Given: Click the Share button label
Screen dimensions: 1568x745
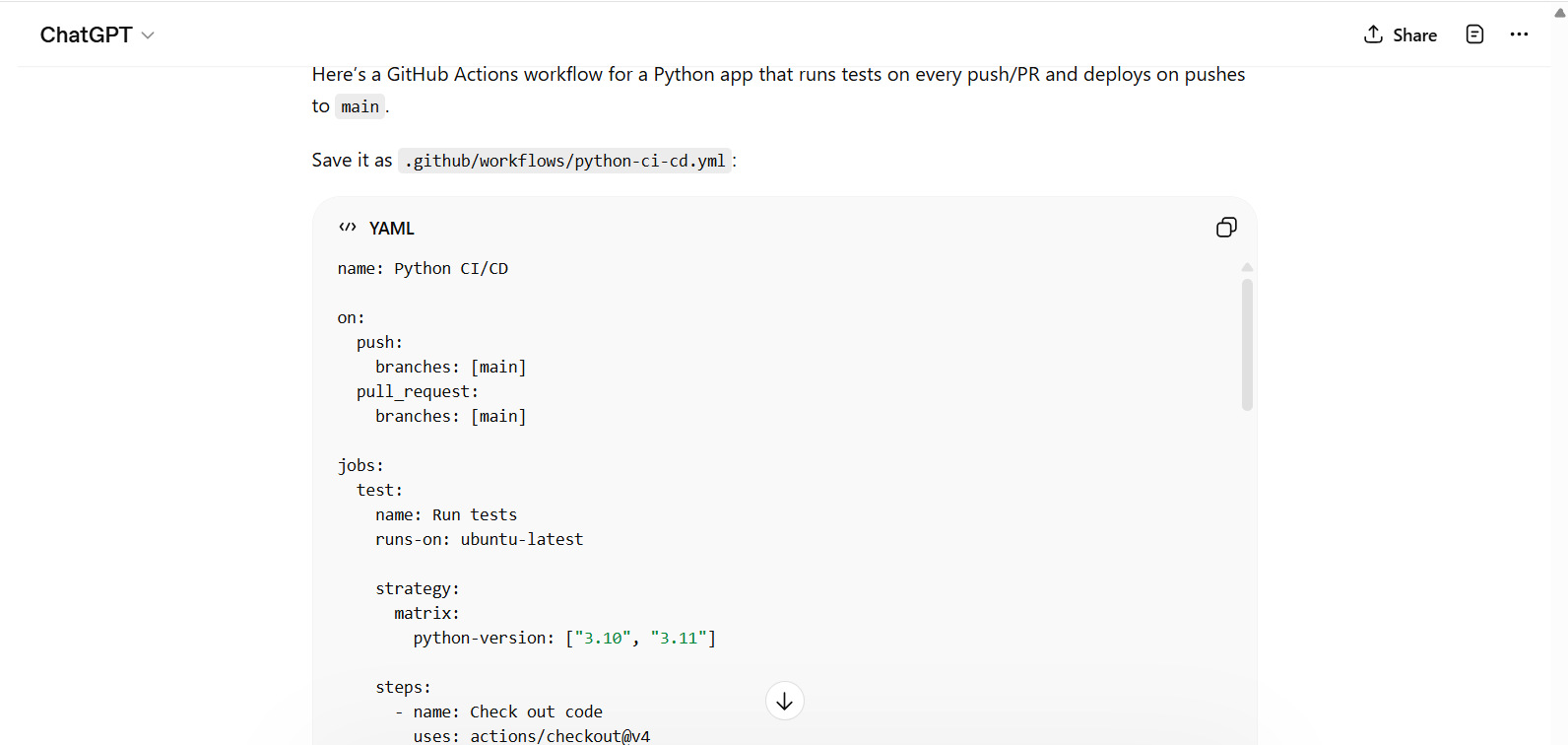Looking at the screenshot, I should pyautogui.click(x=1414, y=35).
